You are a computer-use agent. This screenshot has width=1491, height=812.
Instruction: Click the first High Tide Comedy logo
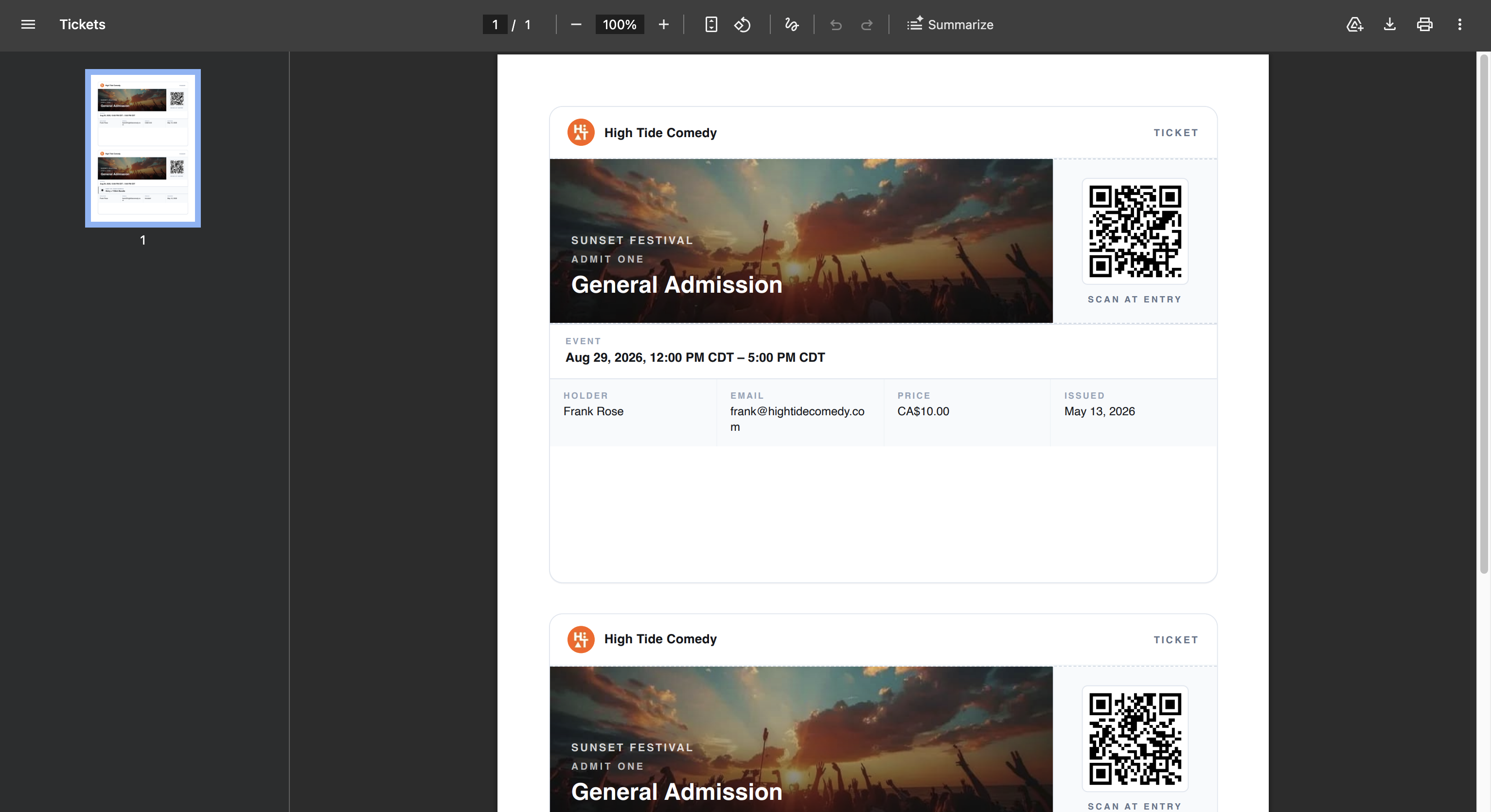click(x=581, y=133)
